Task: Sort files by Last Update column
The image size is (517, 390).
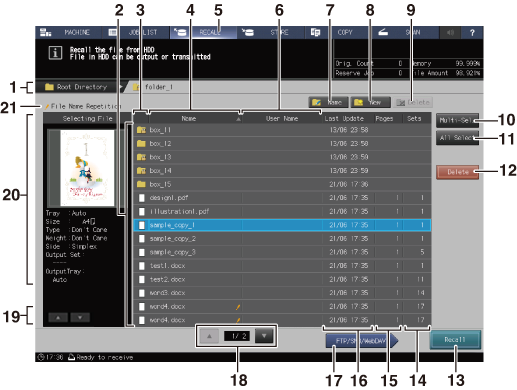Action: click(344, 118)
